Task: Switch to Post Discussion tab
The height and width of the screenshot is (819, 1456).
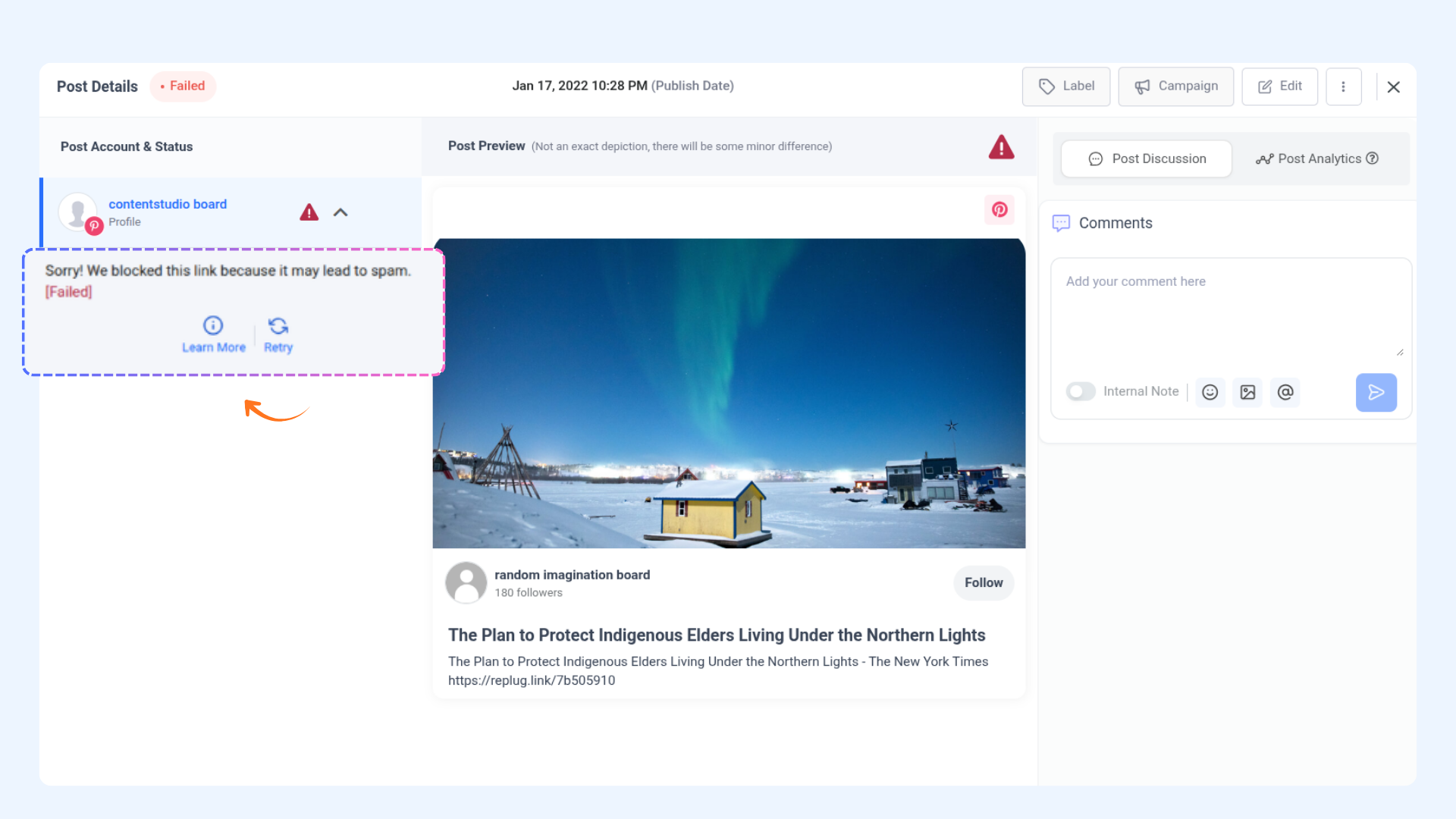Action: click(x=1147, y=158)
